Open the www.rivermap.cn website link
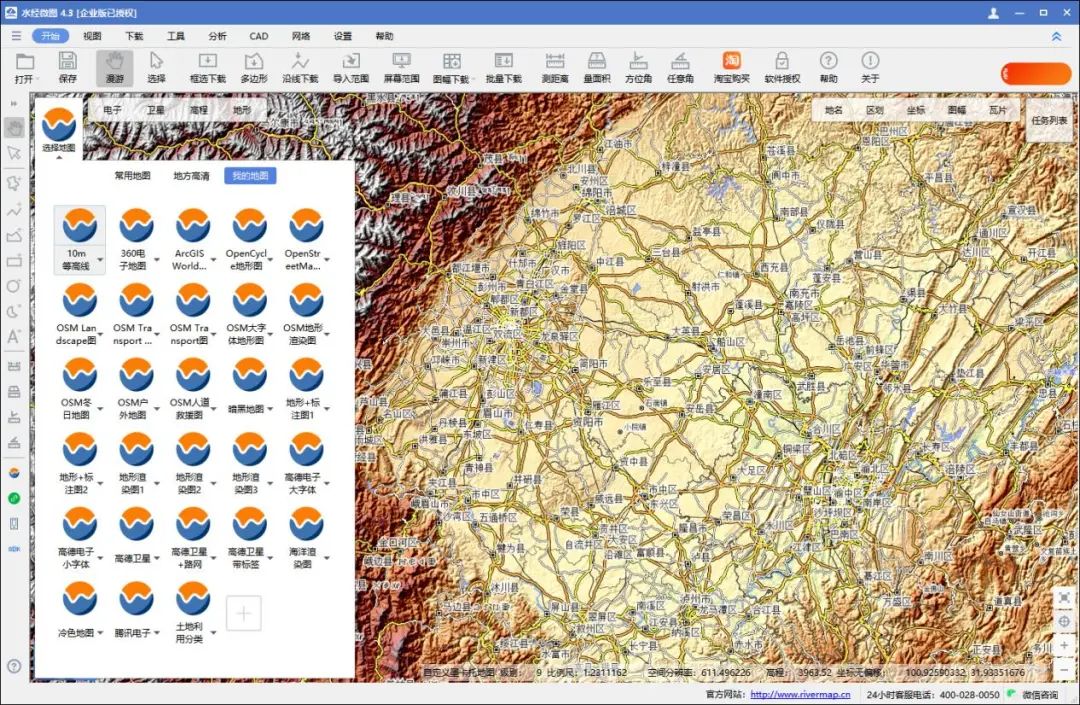The height and width of the screenshot is (705, 1080). click(x=800, y=694)
